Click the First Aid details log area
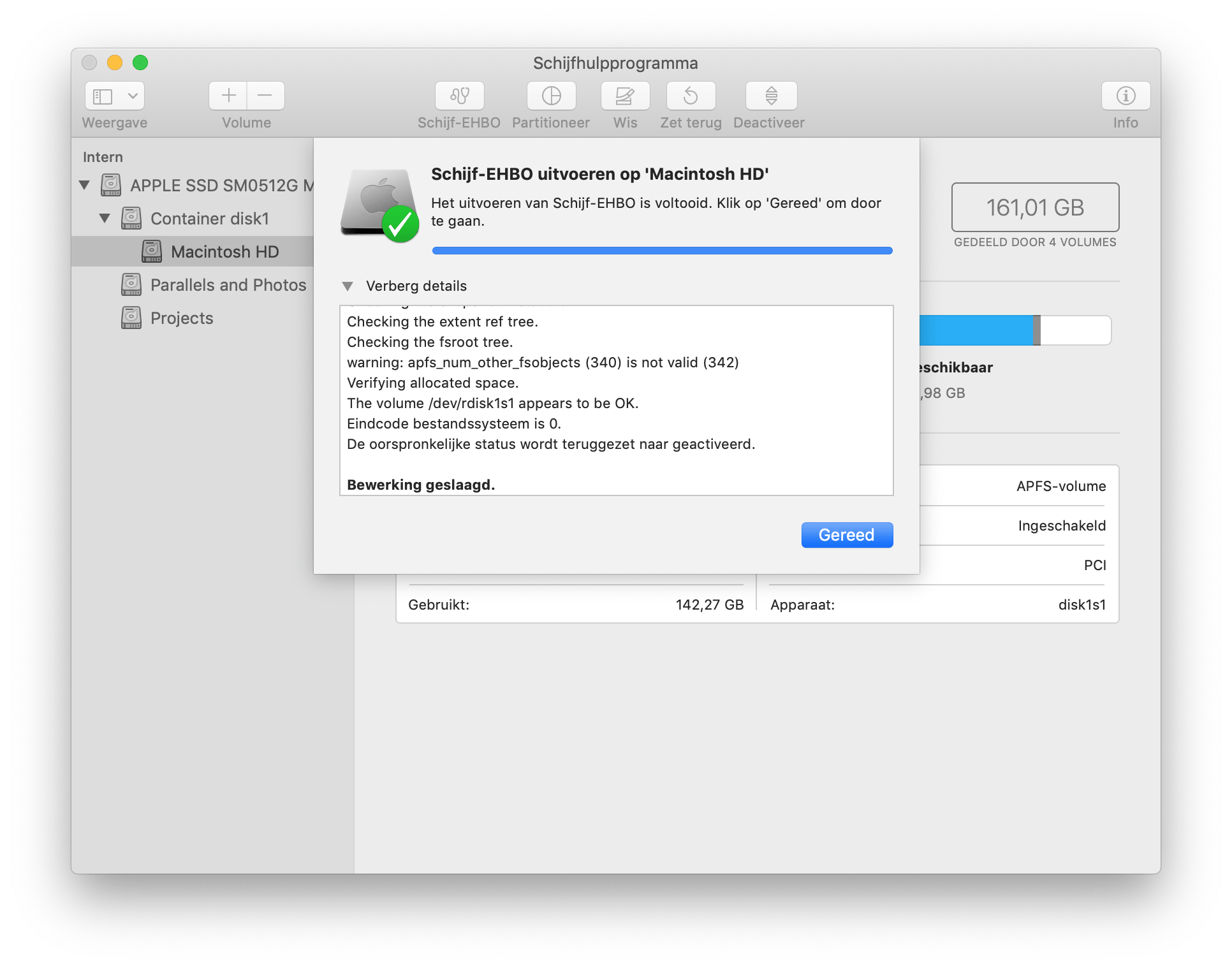 tap(616, 400)
